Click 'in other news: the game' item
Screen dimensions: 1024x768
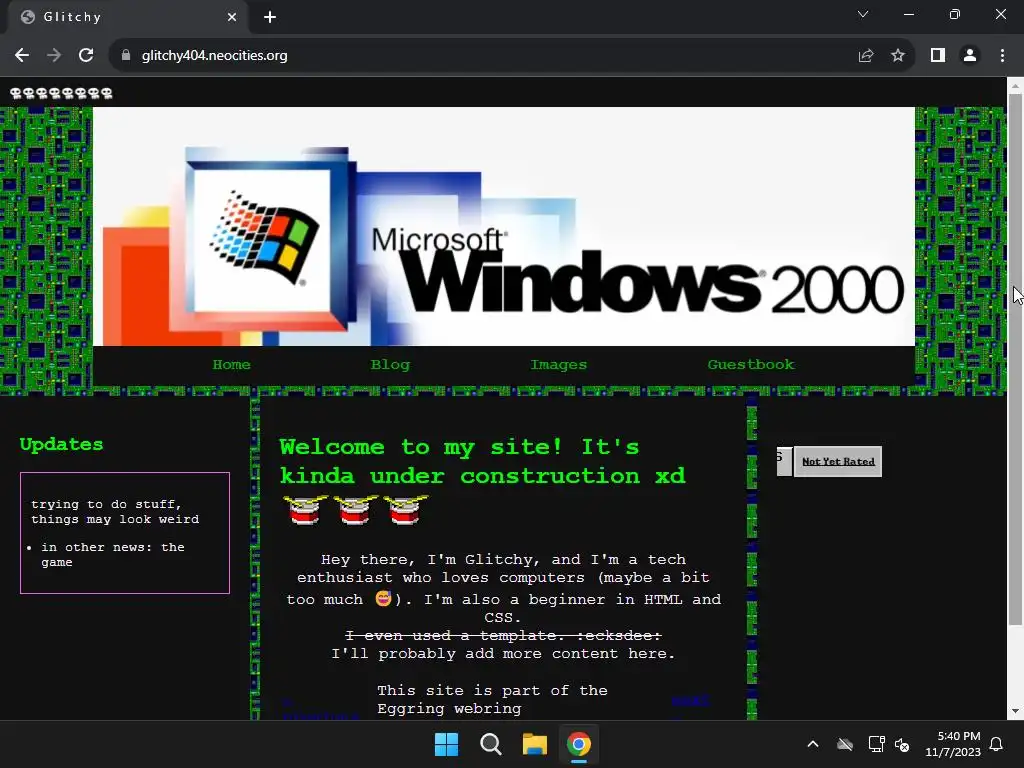pos(112,554)
